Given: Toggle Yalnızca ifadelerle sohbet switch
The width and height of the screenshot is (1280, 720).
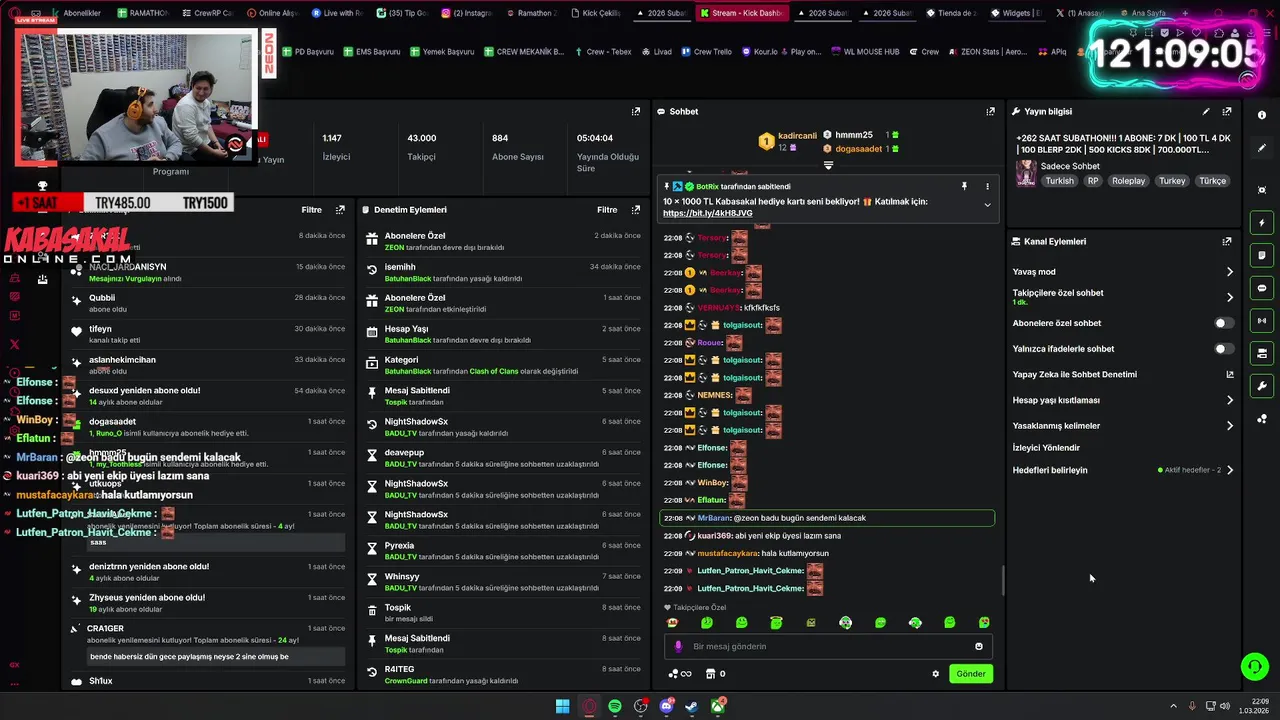Looking at the screenshot, I should (1223, 349).
